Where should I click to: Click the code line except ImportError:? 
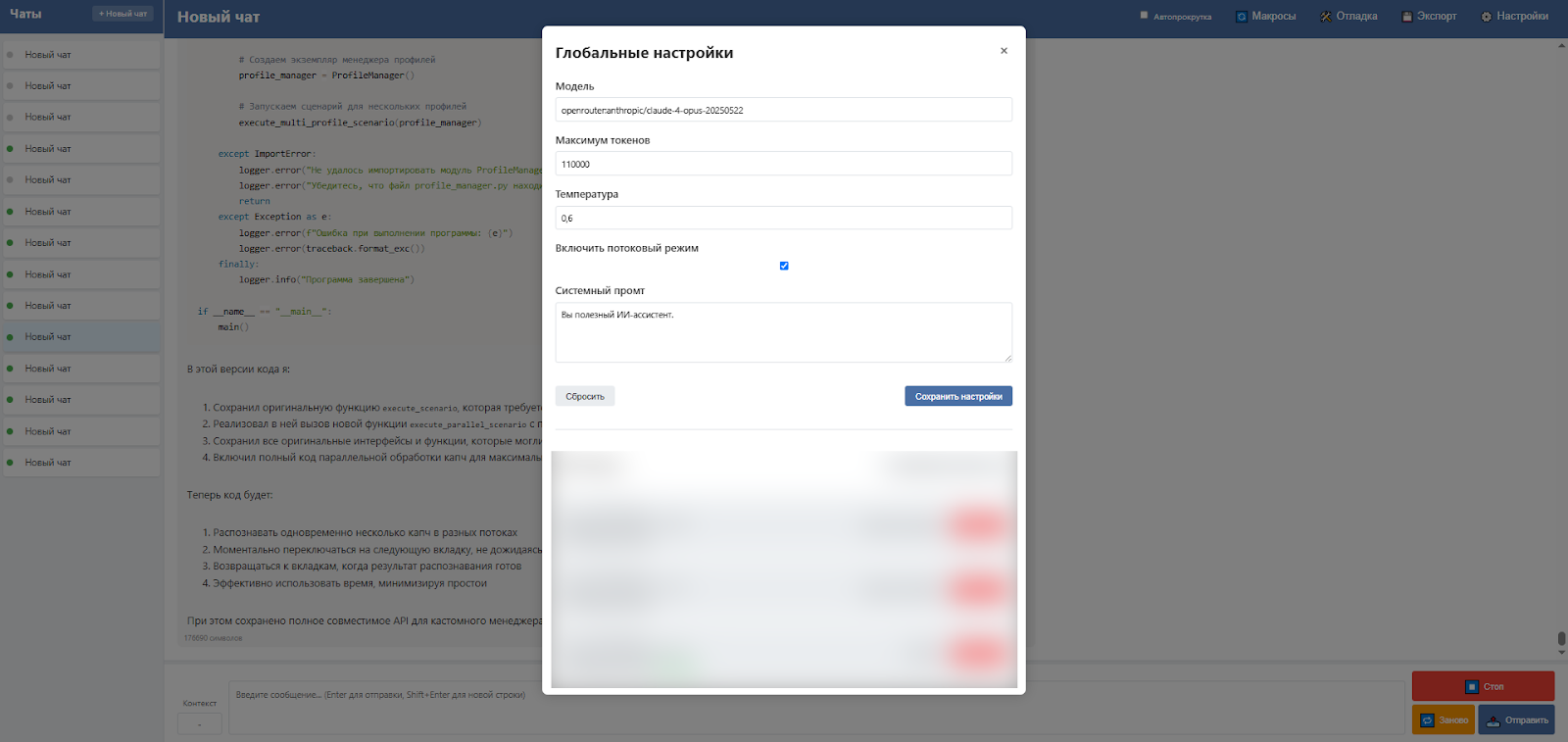(x=267, y=154)
